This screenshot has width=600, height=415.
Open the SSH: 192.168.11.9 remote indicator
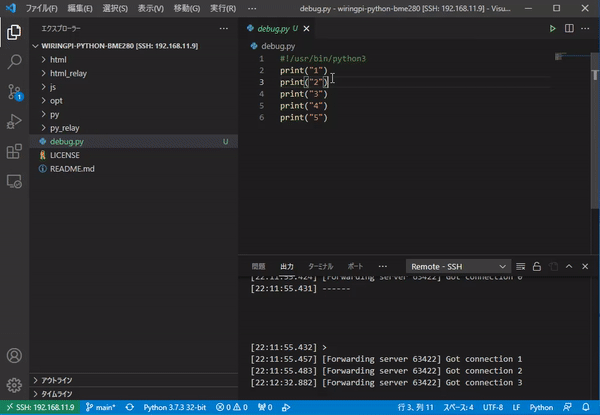40,407
